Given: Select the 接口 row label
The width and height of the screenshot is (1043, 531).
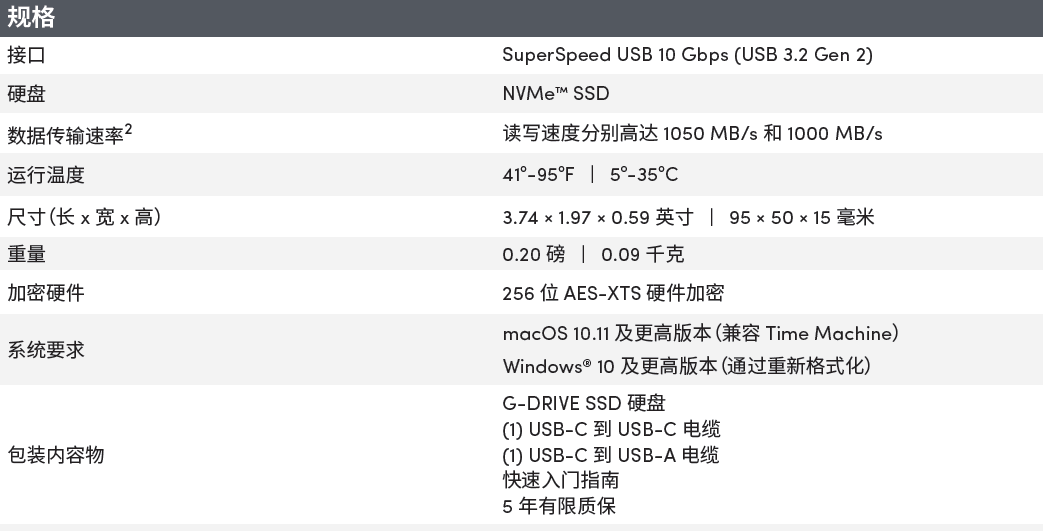Looking at the screenshot, I should coord(26,55).
